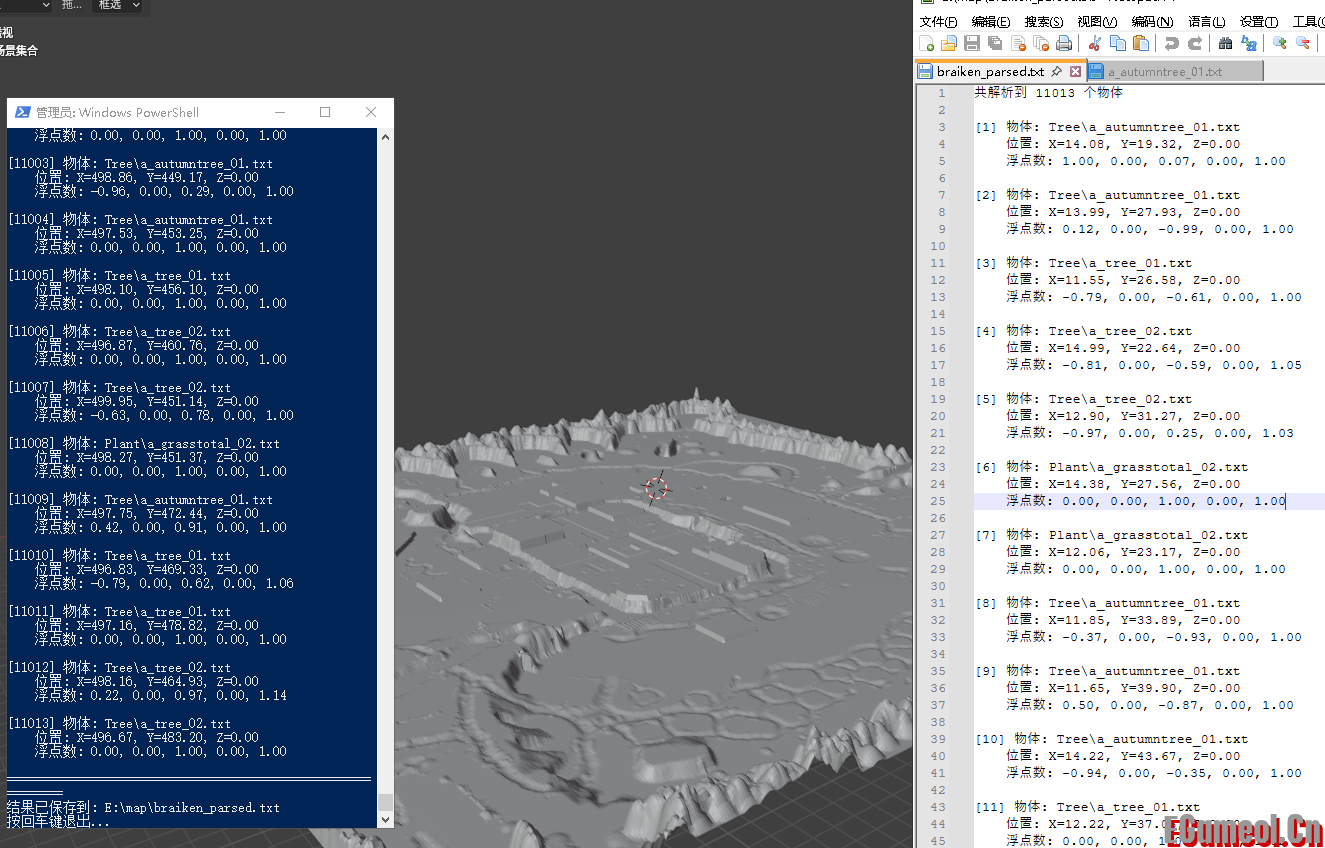The image size is (1325, 848).
Task: Click the Print icon in the toolbar
Action: coord(1064,43)
